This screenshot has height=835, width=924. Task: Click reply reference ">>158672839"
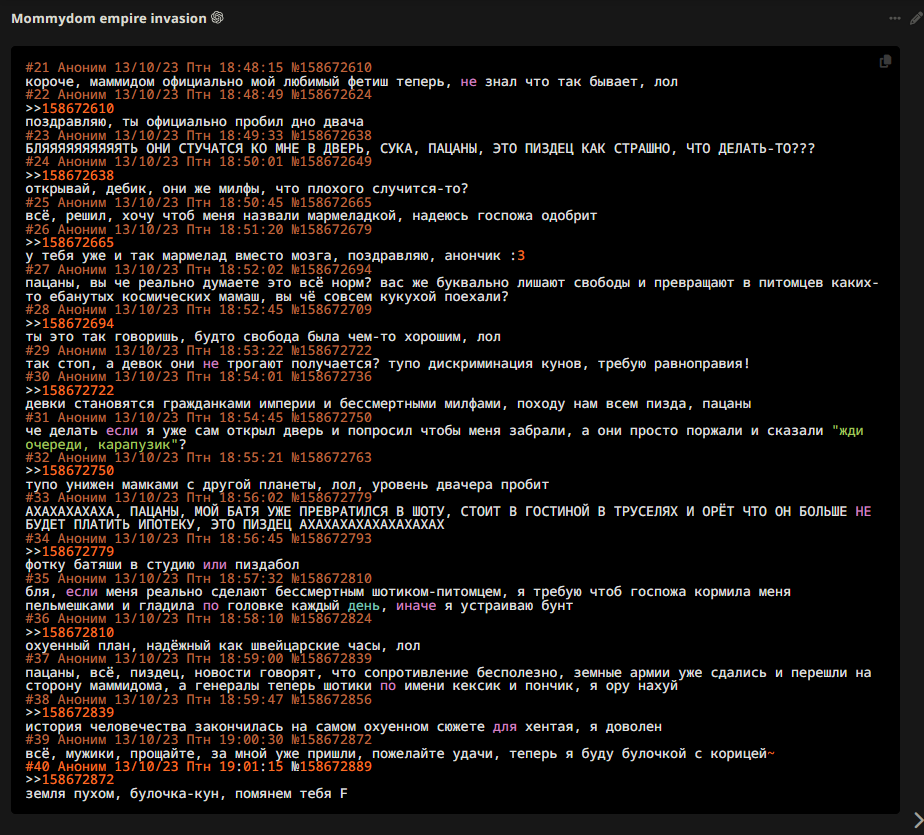(x=70, y=713)
